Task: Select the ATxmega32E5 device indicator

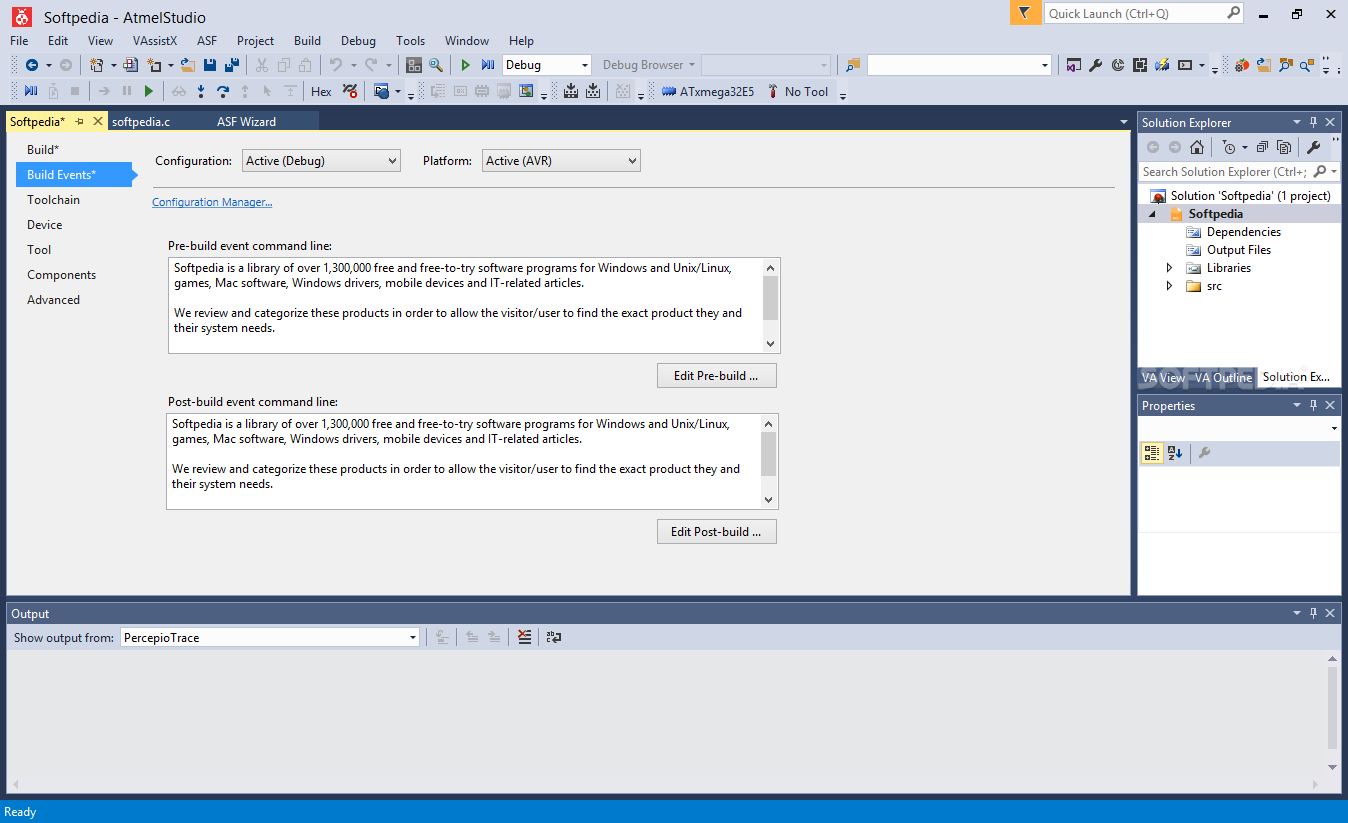Action: [x=708, y=91]
